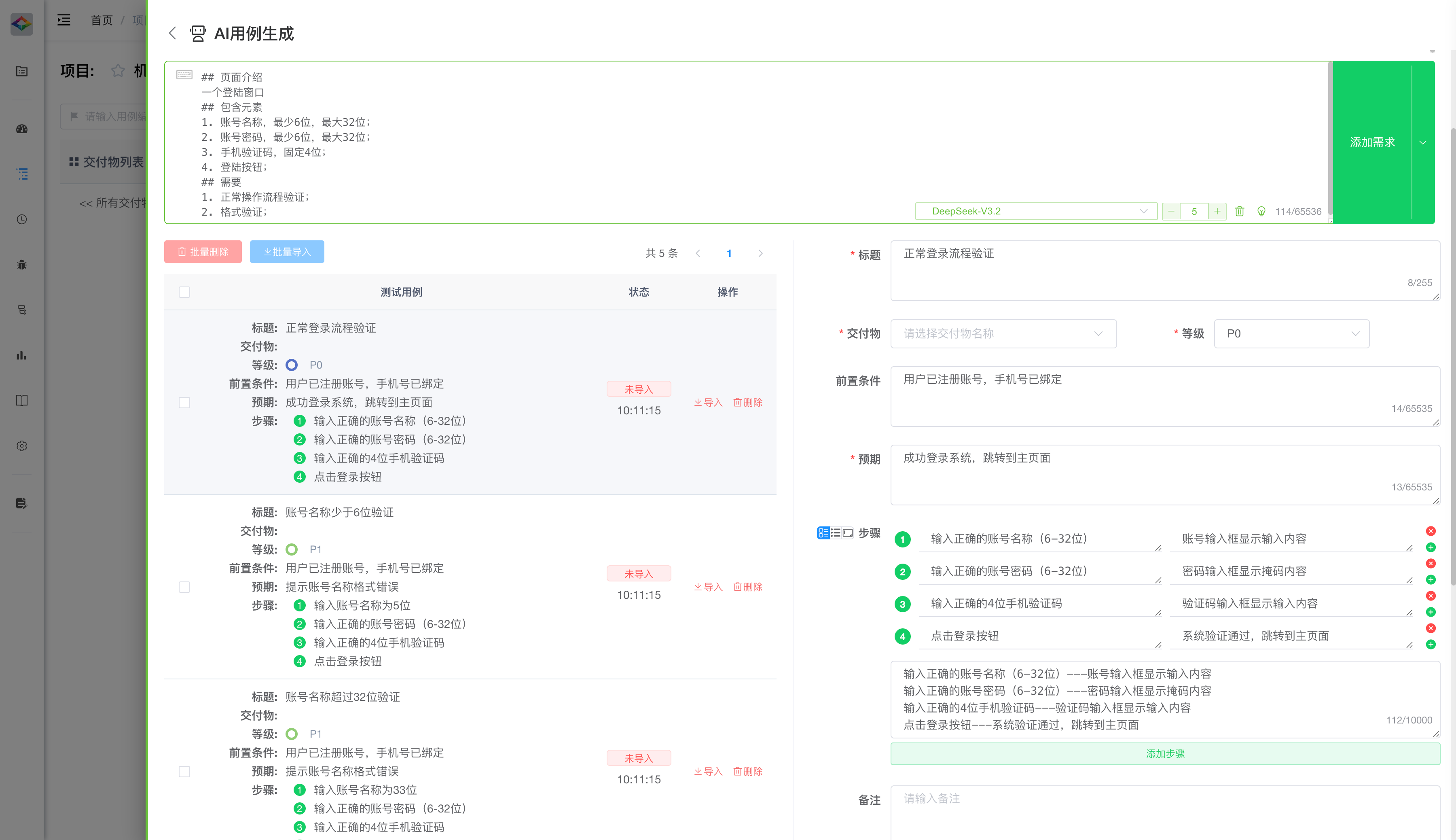This screenshot has width=1456, height=840.
Task: Add step after step 4 with green plus
Action: (1431, 645)
